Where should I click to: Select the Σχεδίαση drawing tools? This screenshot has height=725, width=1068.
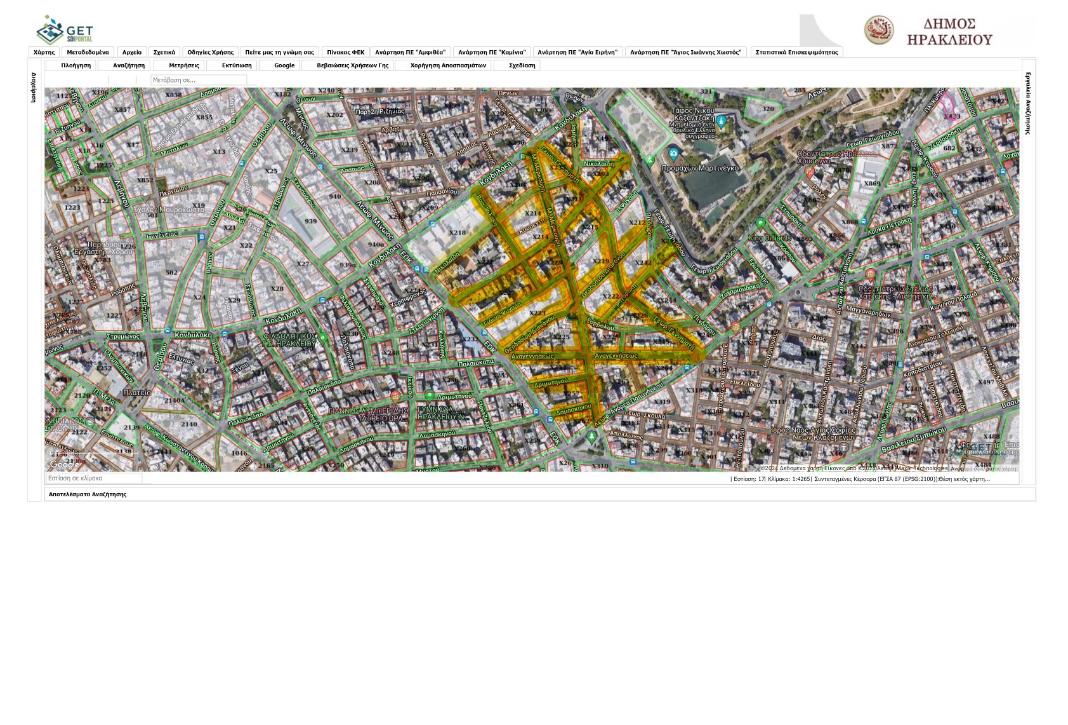[521, 65]
